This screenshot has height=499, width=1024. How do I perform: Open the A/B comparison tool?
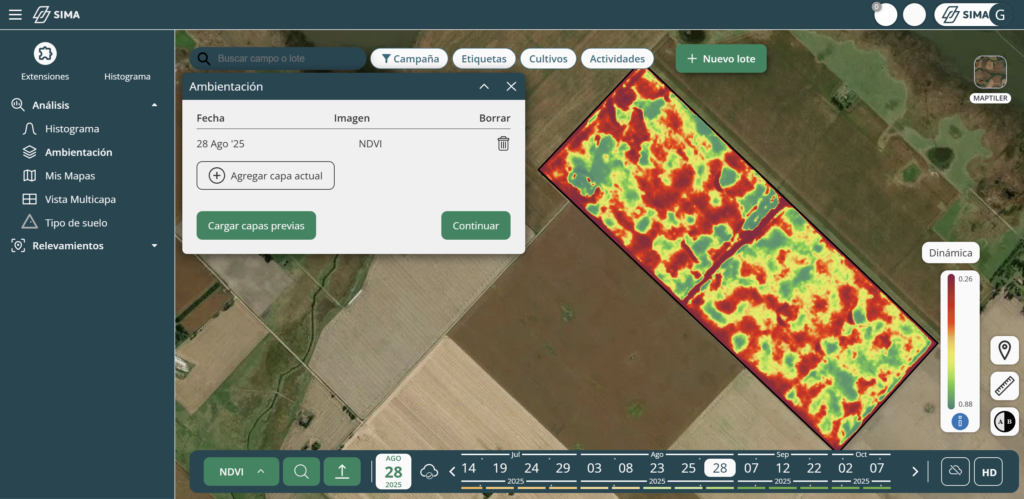[1004, 422]
